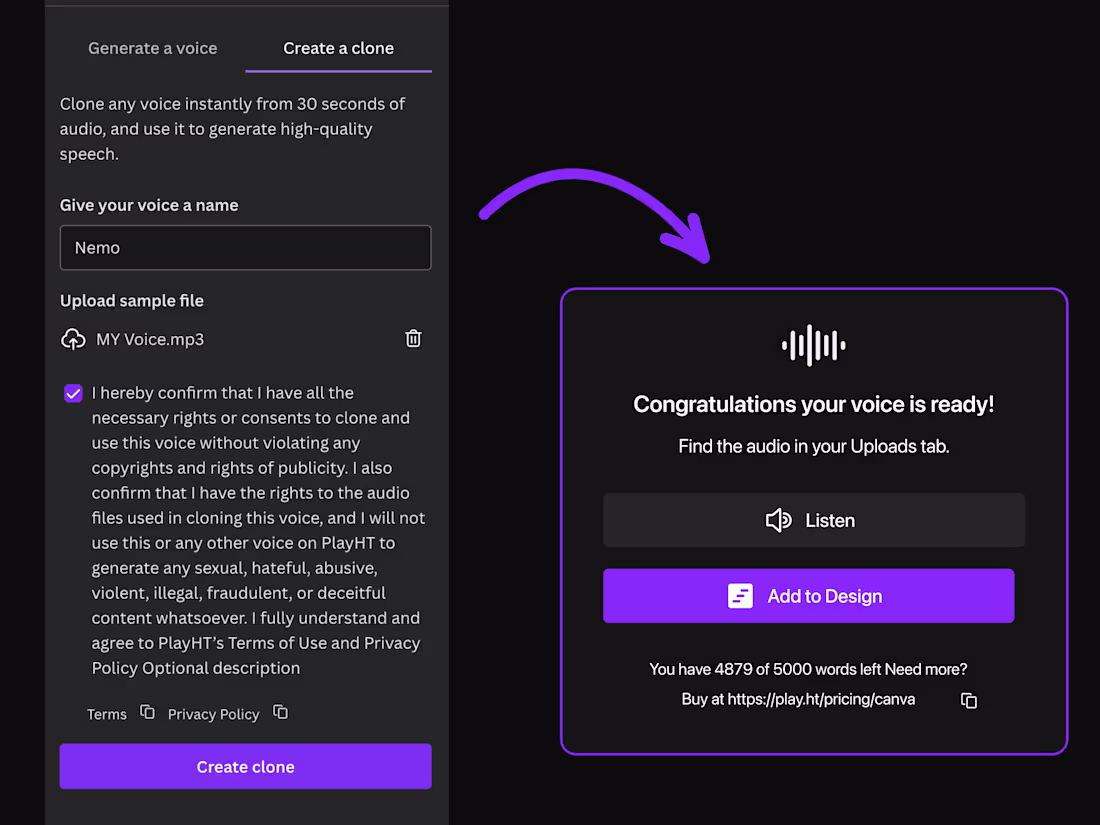Click the Need more? text
Screen dimensions: 1100x825
[x=926, y=669]
